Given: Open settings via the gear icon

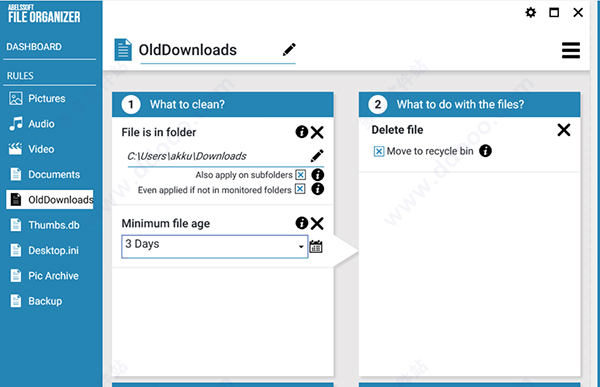Looking at the screenshot, I should [x=530, y=13].
